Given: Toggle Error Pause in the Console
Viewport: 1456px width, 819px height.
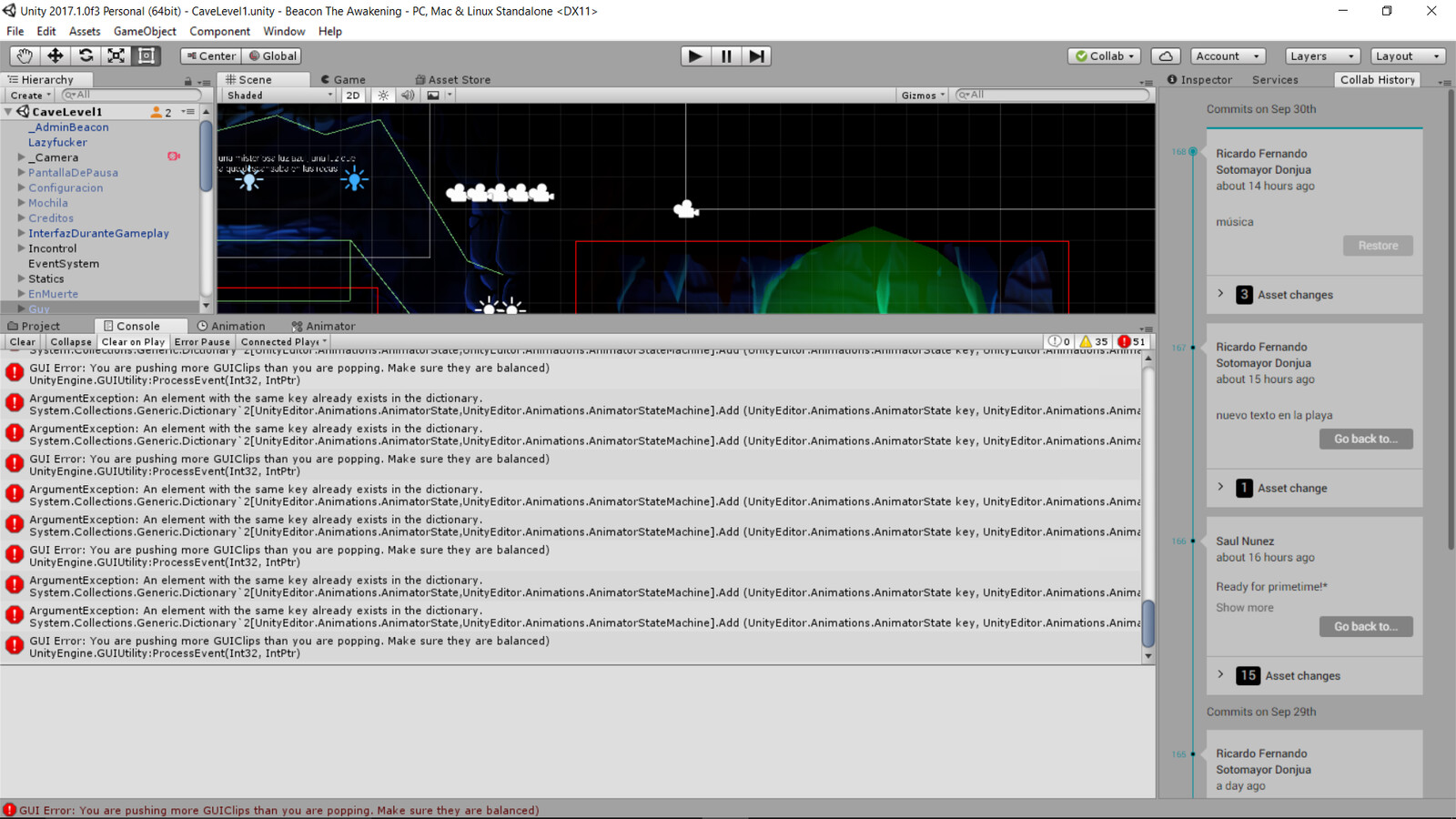Looking at the screenshot, I should 202,341.
